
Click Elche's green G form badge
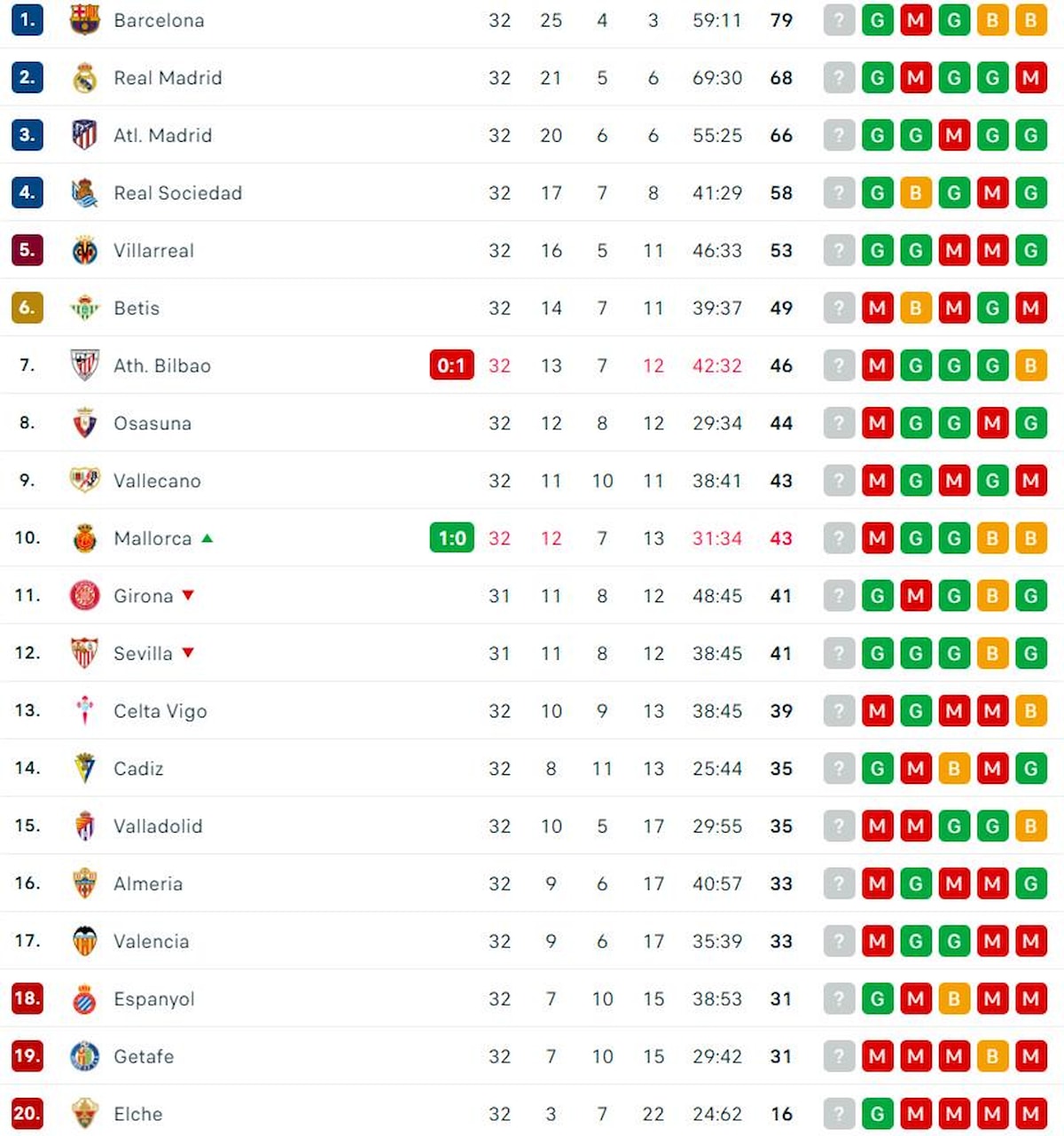(x=877, y=1114)
